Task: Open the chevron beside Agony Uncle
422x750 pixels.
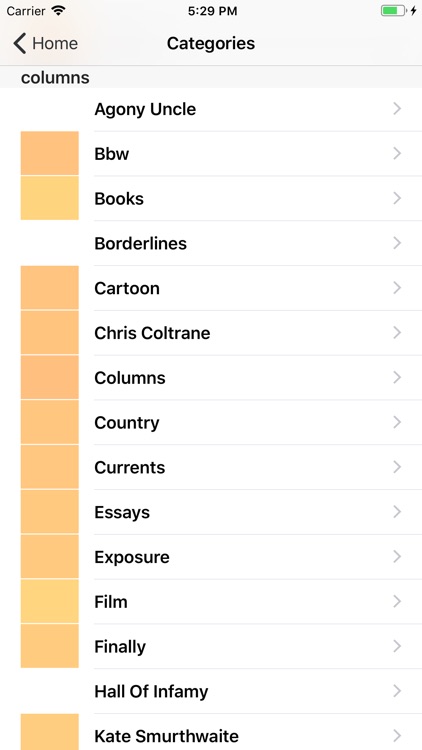Action: click(397, 109)
